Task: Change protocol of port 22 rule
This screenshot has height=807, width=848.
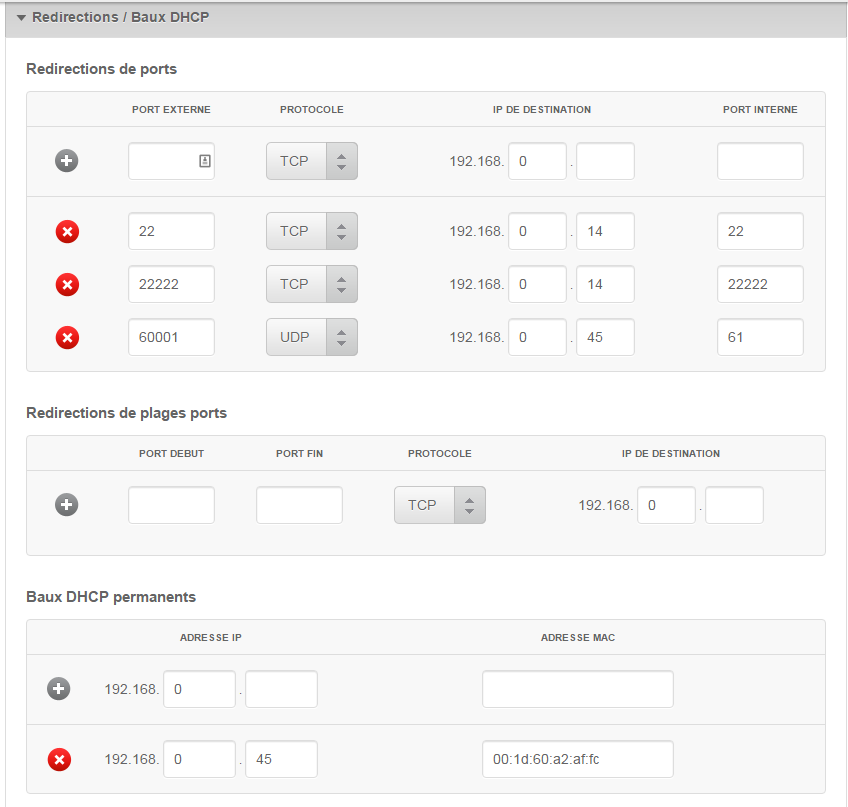Action: pos(311,232)
